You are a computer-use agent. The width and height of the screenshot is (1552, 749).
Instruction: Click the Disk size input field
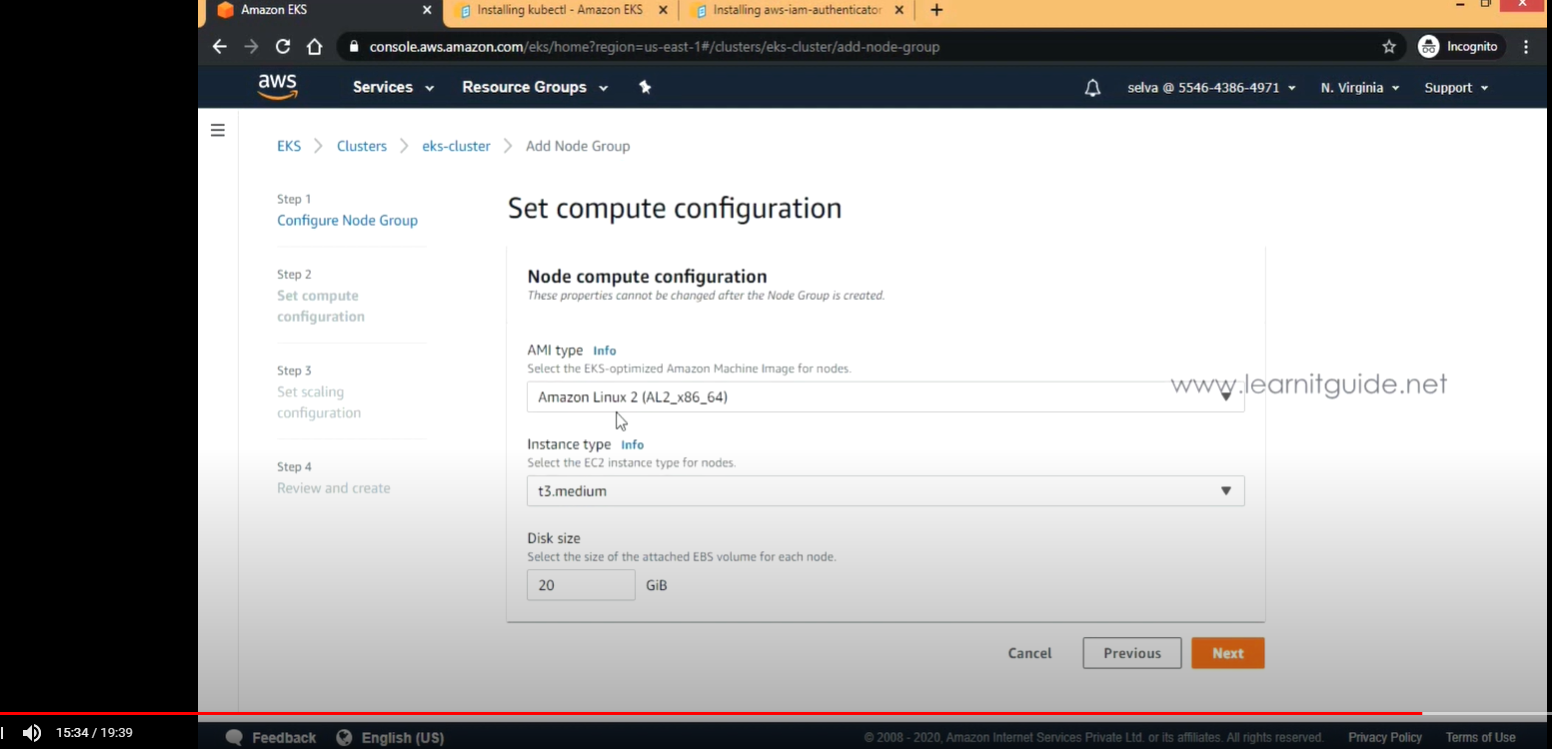point(581,585)
